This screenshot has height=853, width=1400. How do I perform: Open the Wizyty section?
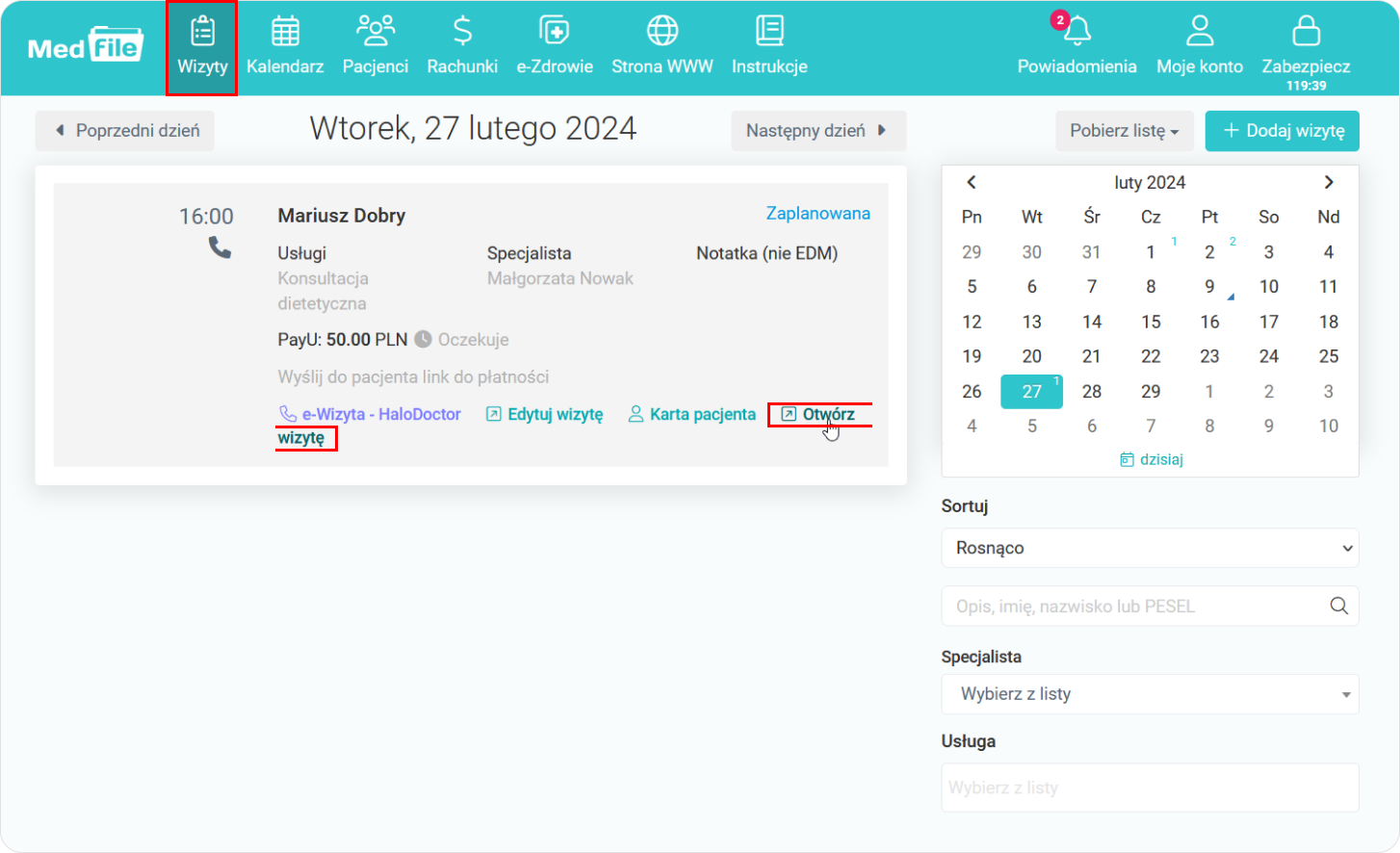click(x=202, y=47)
